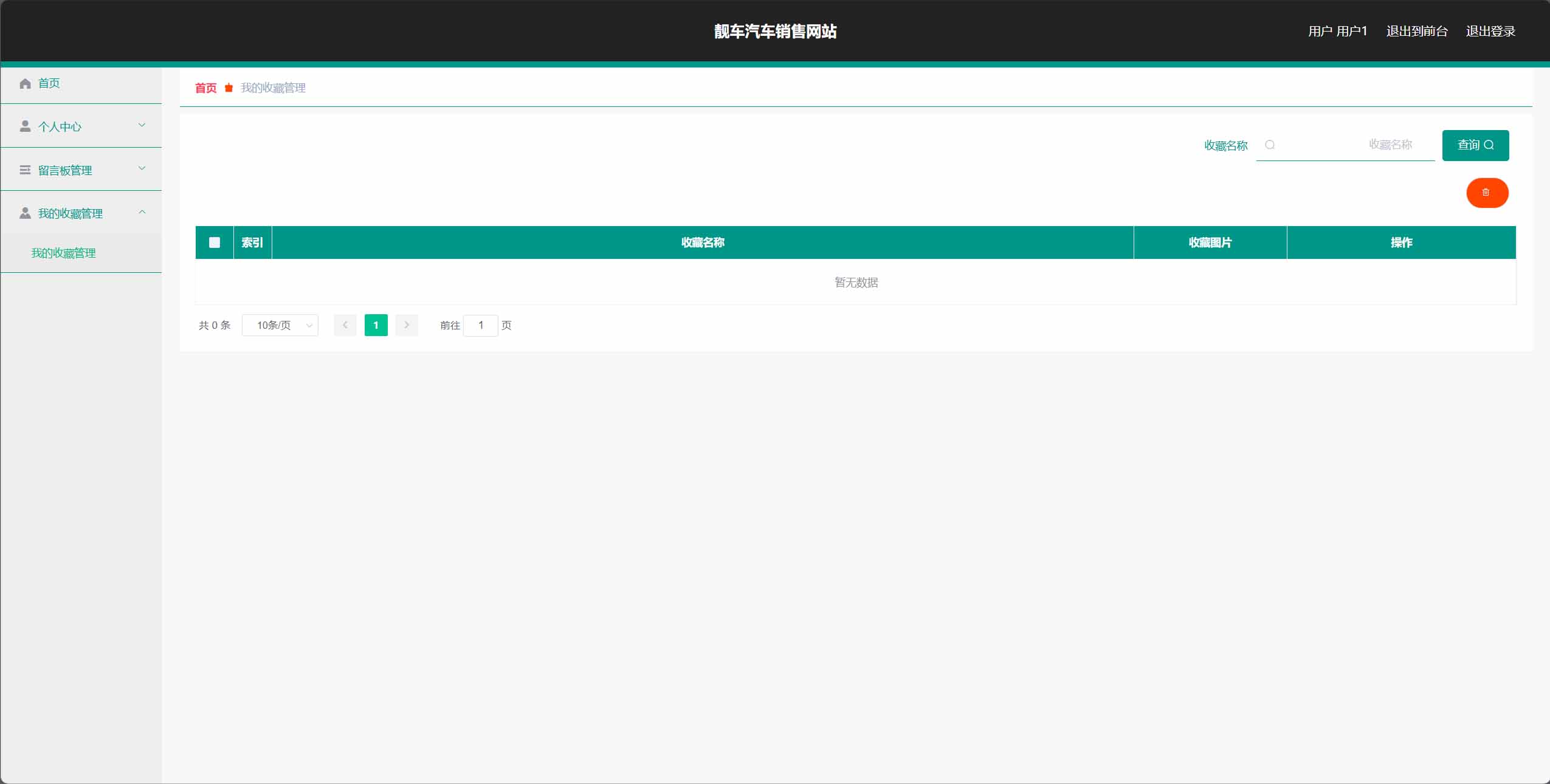Collapse the 我的收藏管理 chevron
This screenshot has height=784, width=1550.
pos(142,212)
